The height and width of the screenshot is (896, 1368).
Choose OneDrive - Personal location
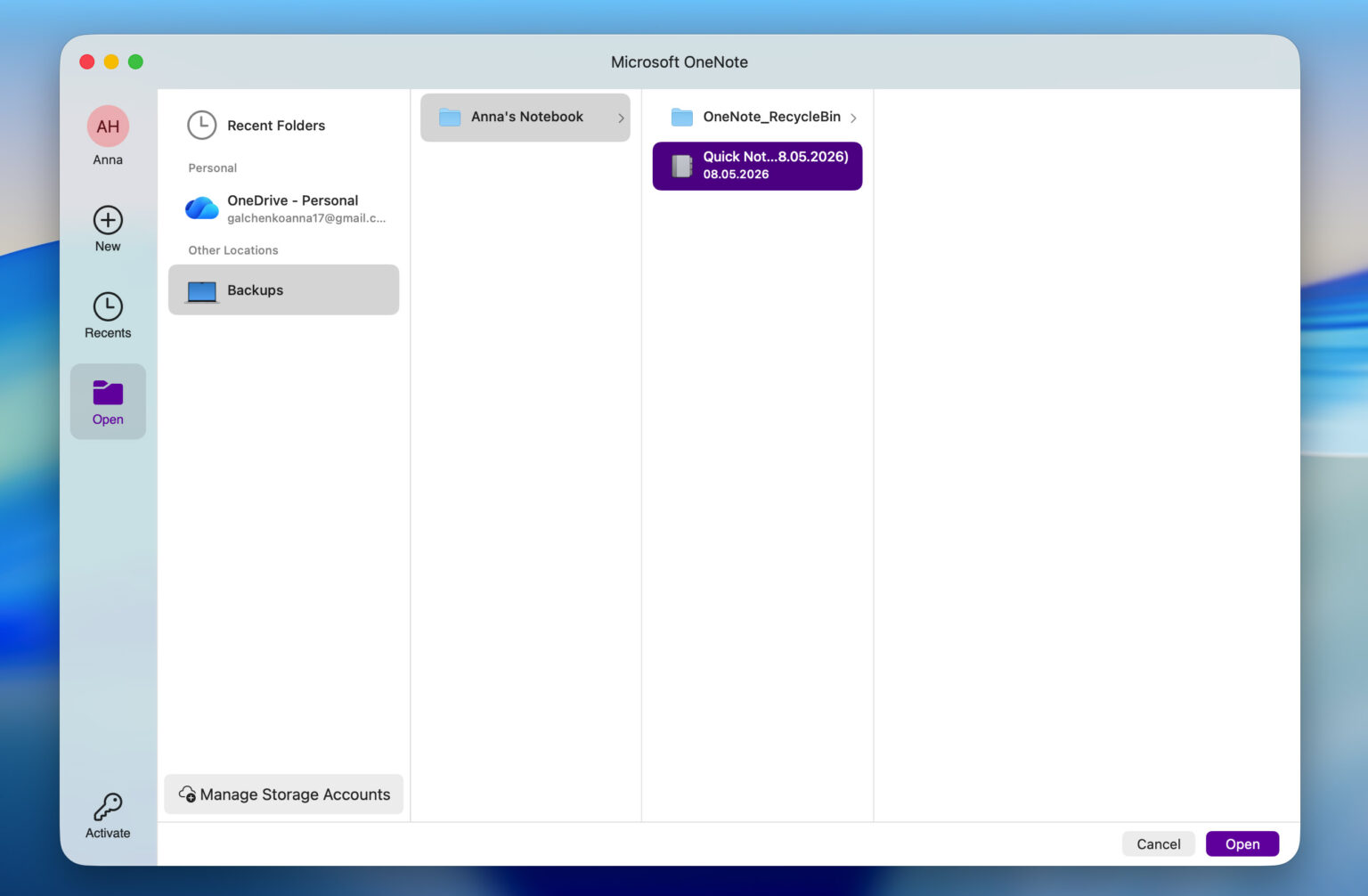click(284, 208)
